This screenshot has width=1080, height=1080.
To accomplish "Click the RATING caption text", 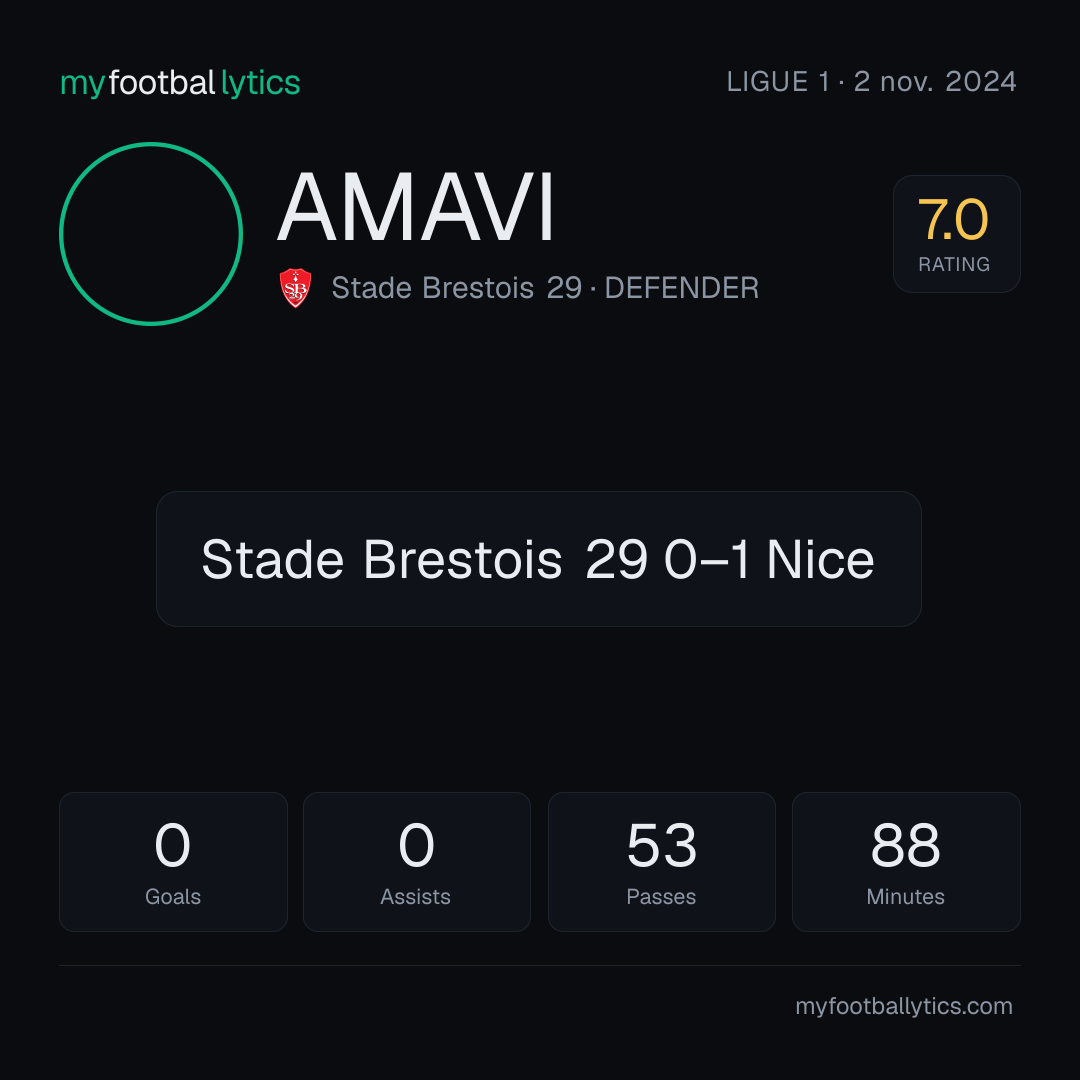I will (954, 264).
